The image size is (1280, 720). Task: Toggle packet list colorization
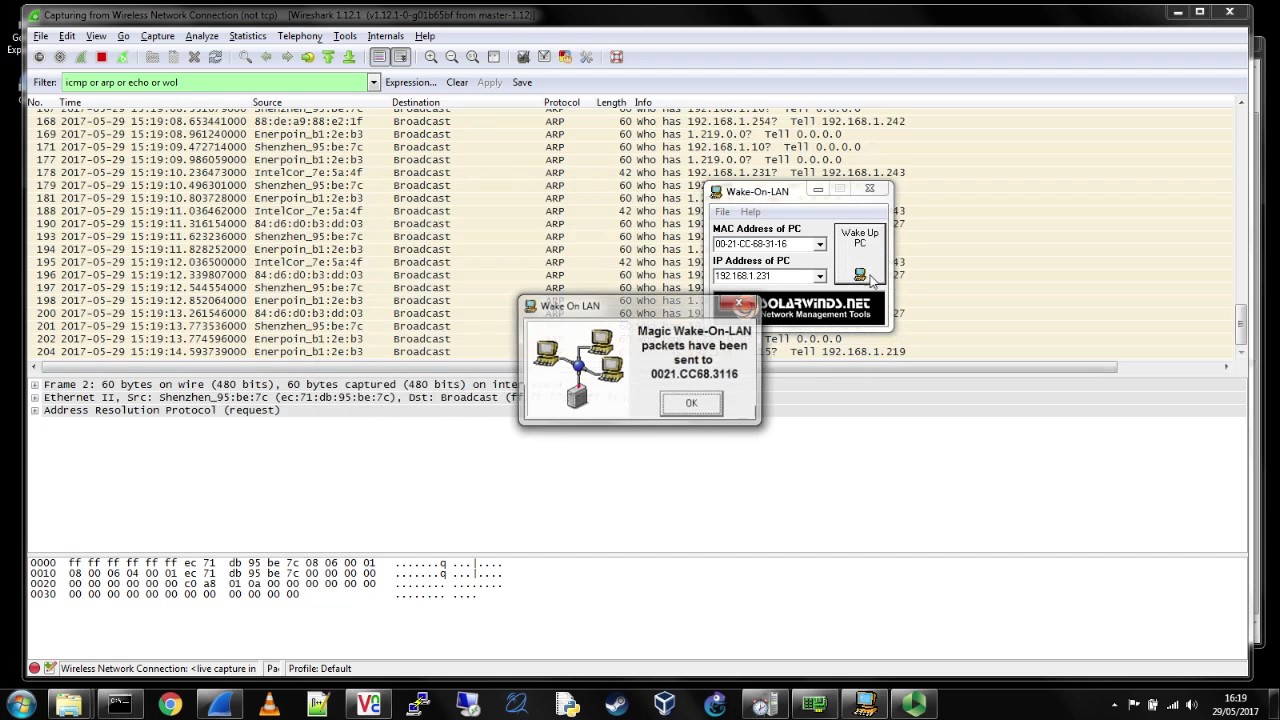click(379, 57)
